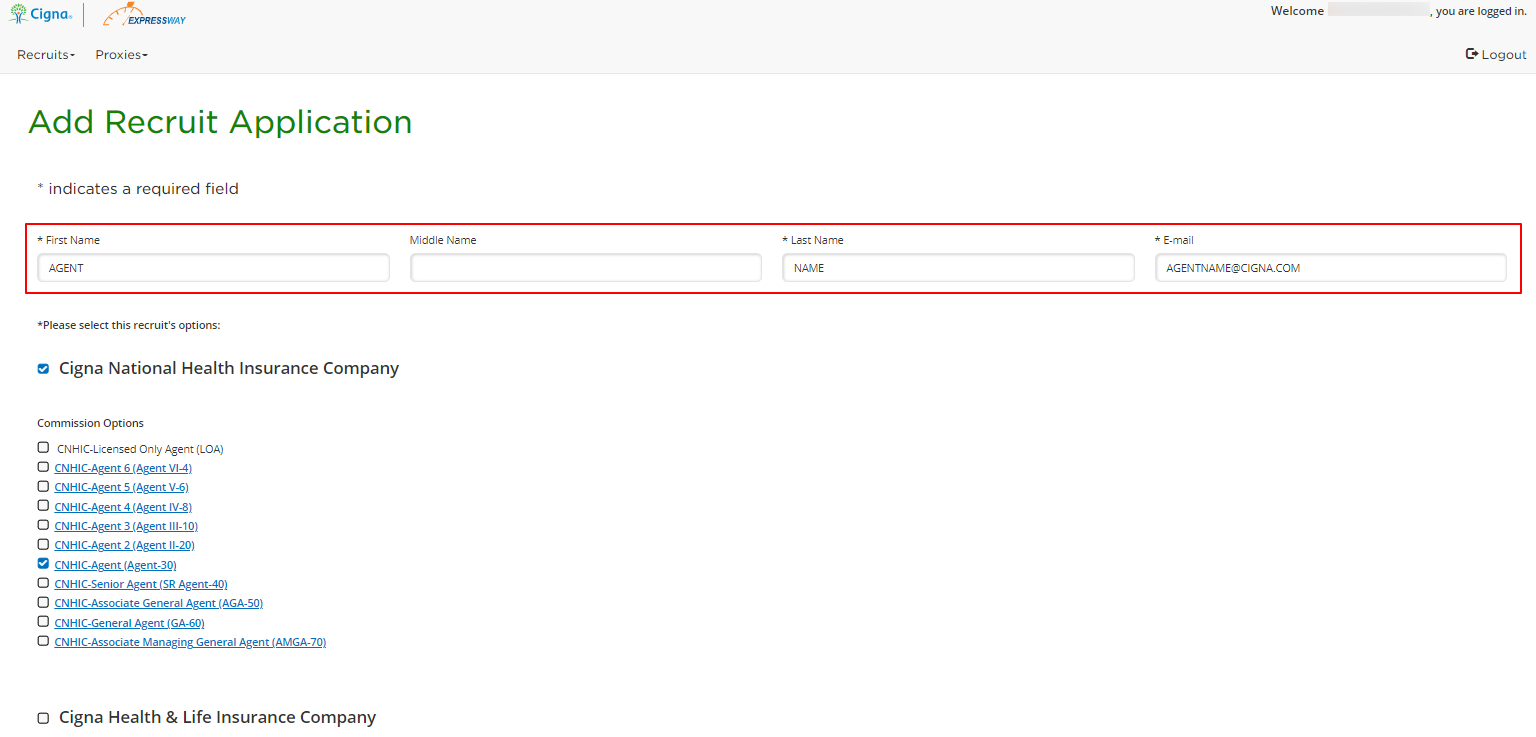The width and height of the screenshot is (1536, 737).
Task: Click the 'indicates a required field' note
Action: click(138, 189)
